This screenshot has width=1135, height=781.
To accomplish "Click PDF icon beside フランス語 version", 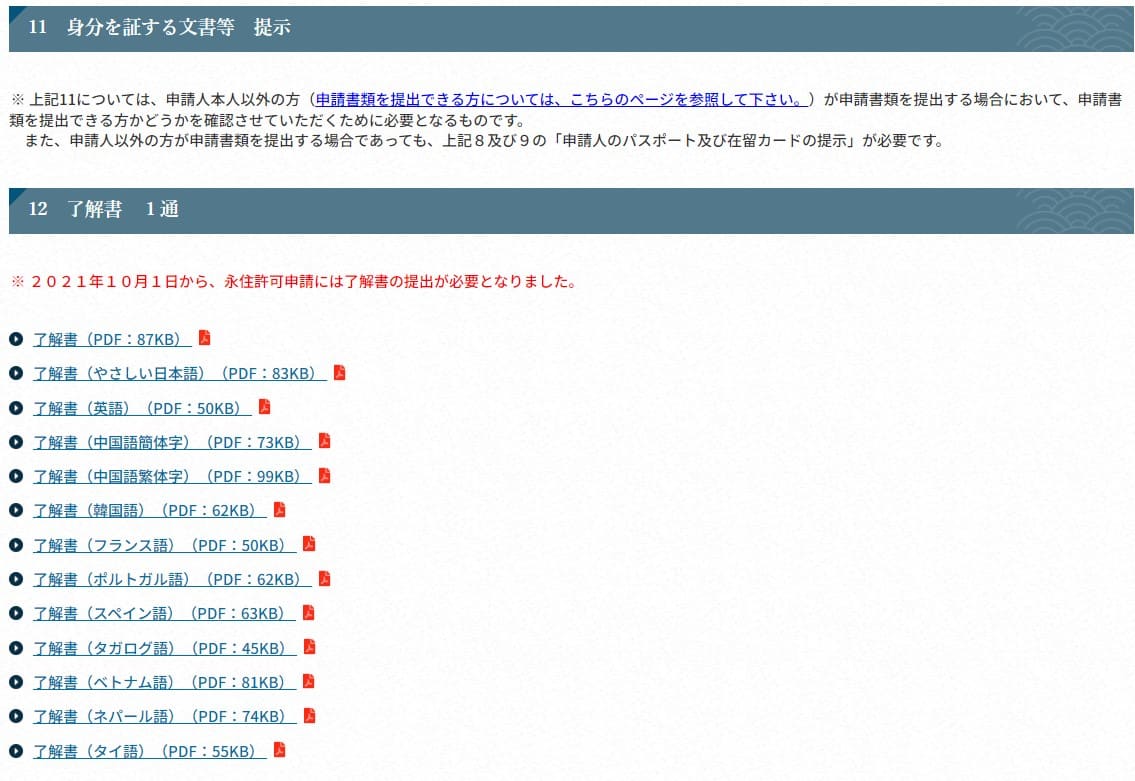I will (x=309, y=544).
